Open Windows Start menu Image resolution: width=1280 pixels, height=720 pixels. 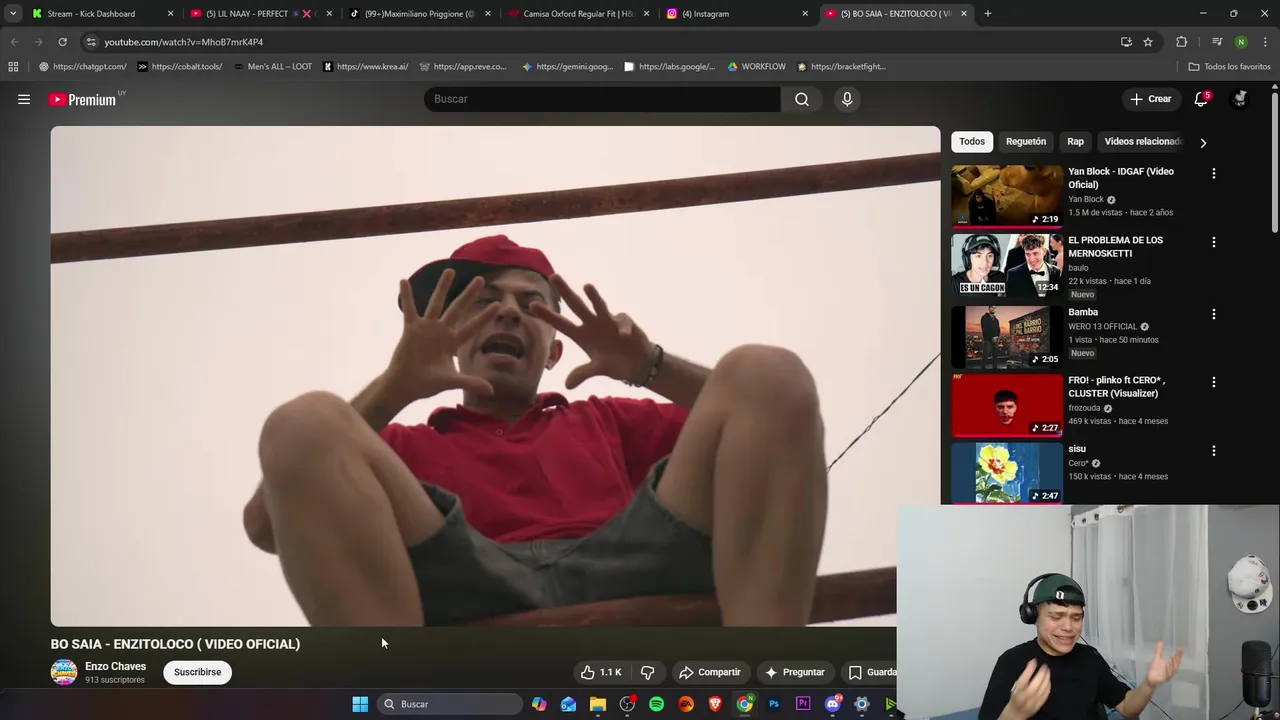[360, 704]
